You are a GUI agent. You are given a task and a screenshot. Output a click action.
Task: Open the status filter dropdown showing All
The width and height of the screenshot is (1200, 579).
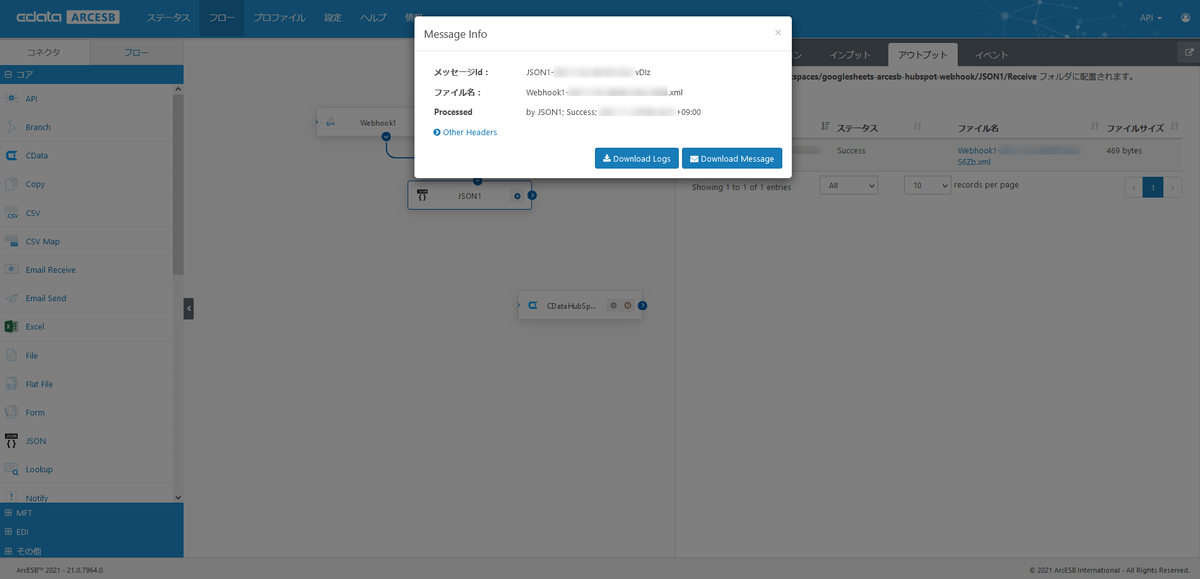tap(848, 186)
